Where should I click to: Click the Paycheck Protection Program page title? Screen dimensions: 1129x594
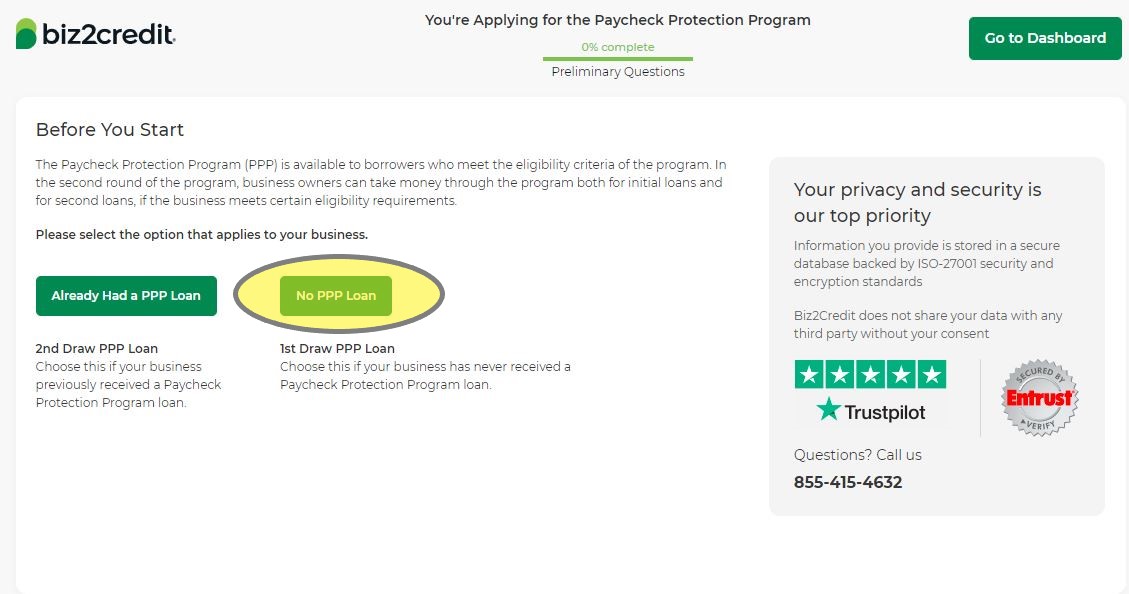[x=617, y=20]
